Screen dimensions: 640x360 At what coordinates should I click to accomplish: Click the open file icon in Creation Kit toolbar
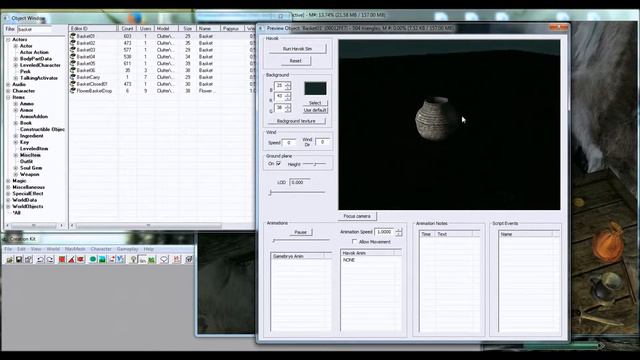click(x=9, y=259)
